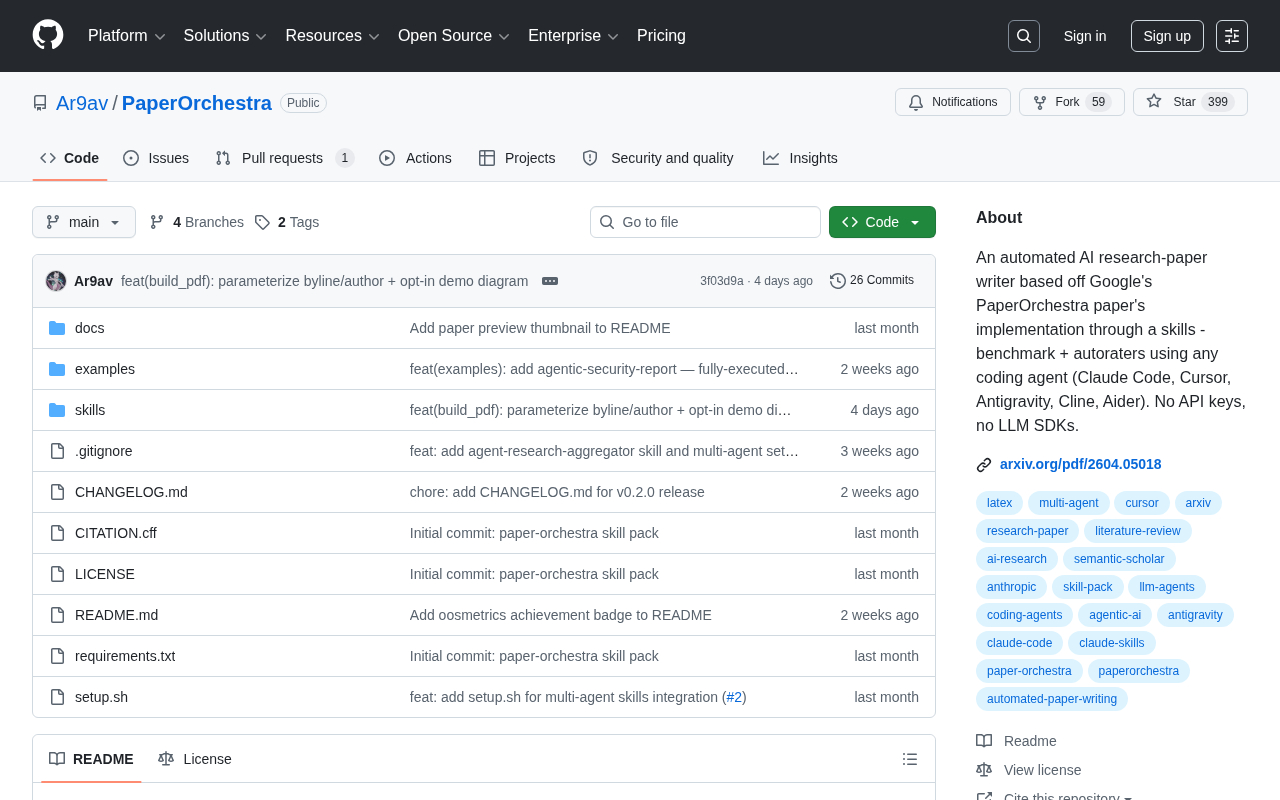This screenshot has width=1280, height=800.
Task: Select the README tab
Action: [x=91, y=759]
